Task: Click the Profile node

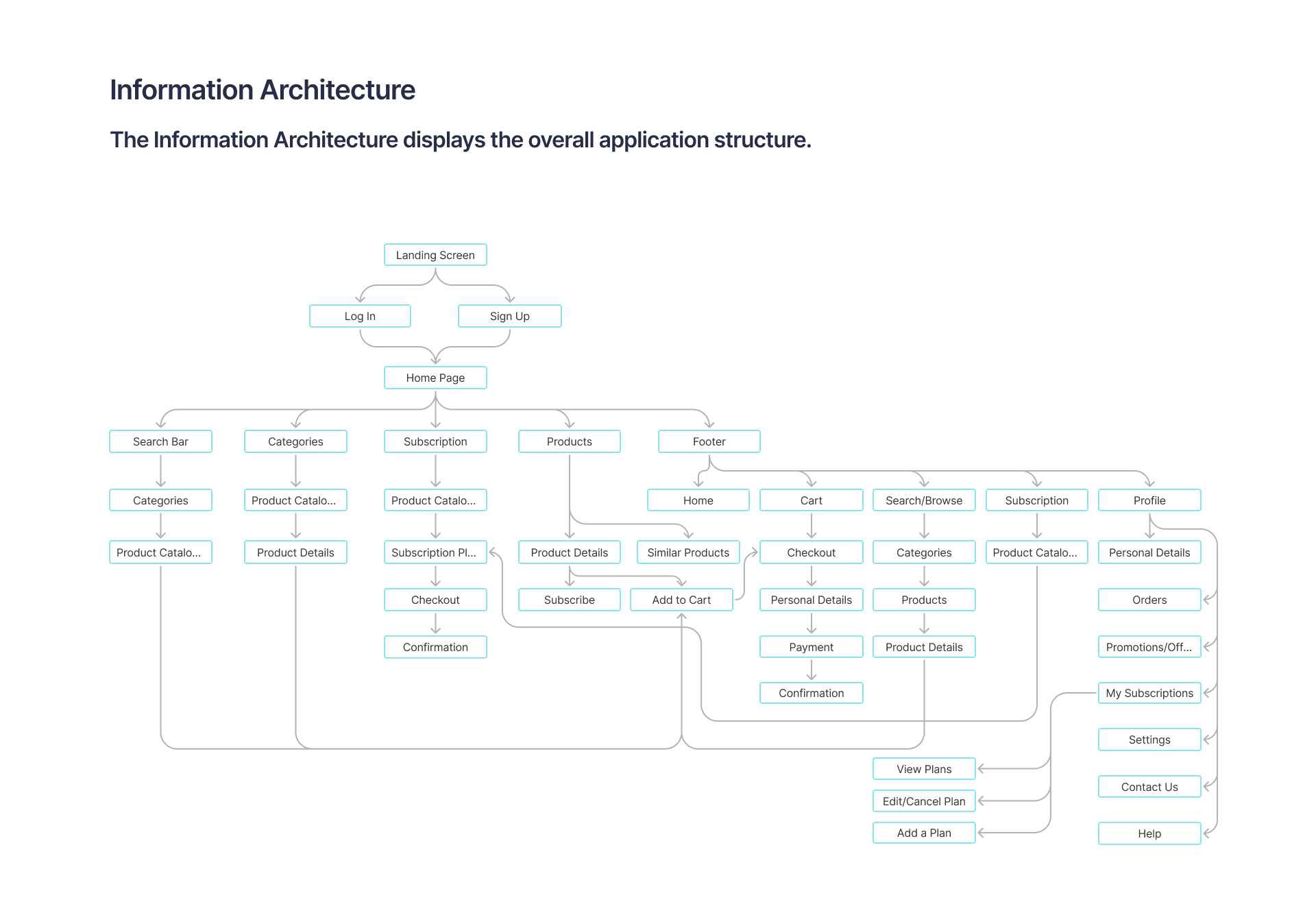Action: point(1149,500)
